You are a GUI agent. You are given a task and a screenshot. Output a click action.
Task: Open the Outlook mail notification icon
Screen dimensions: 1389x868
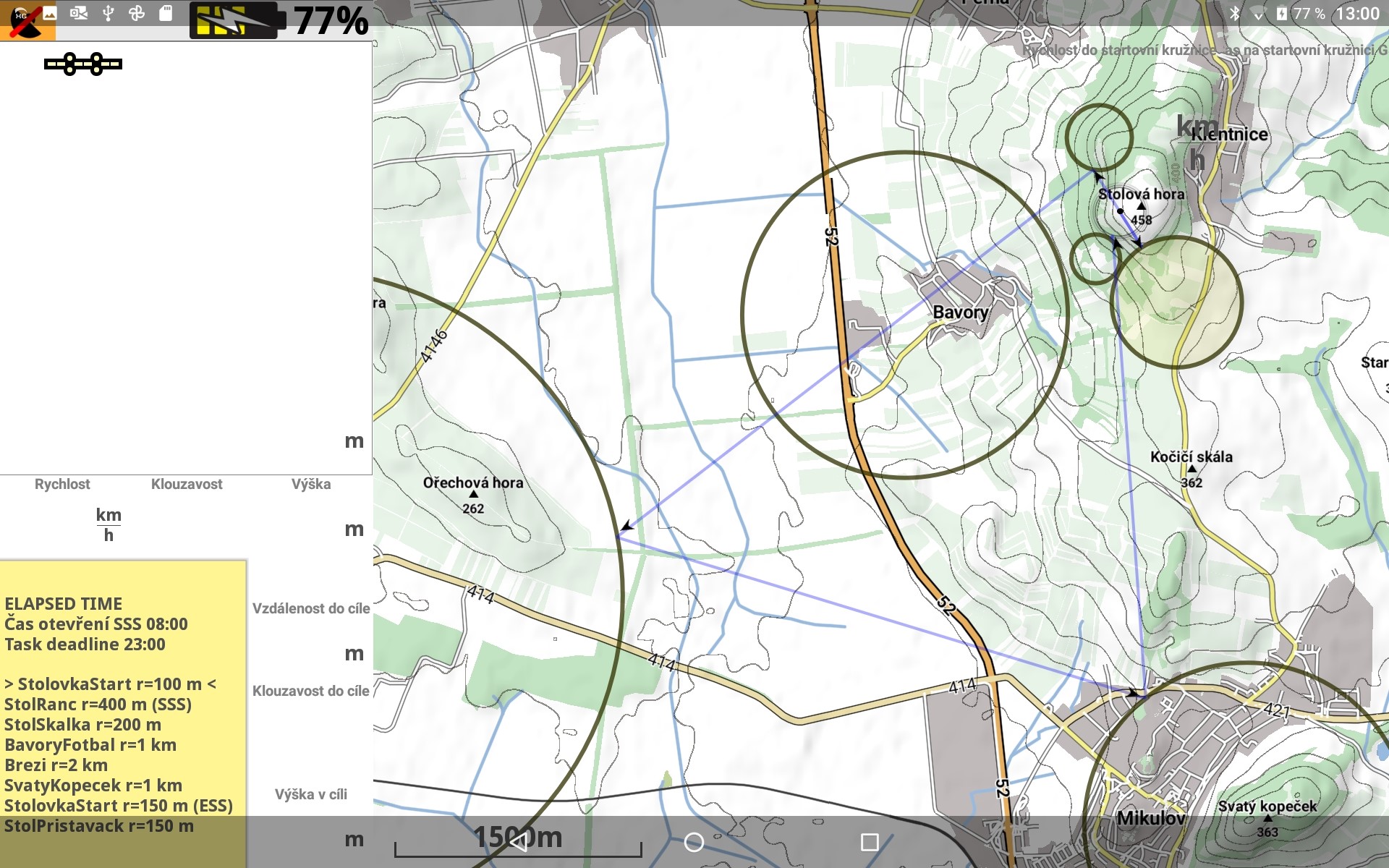point(79,13)
